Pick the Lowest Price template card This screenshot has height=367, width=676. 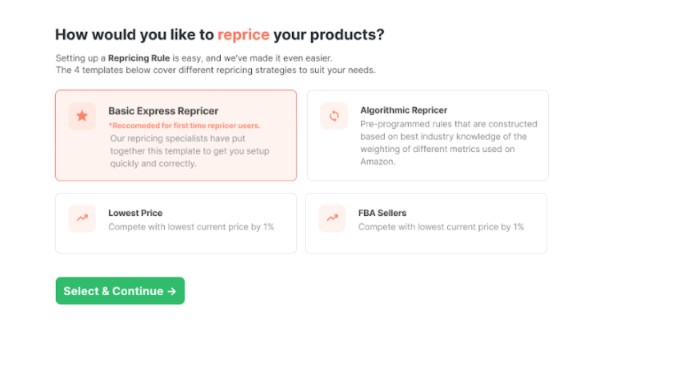pos(176,223)
